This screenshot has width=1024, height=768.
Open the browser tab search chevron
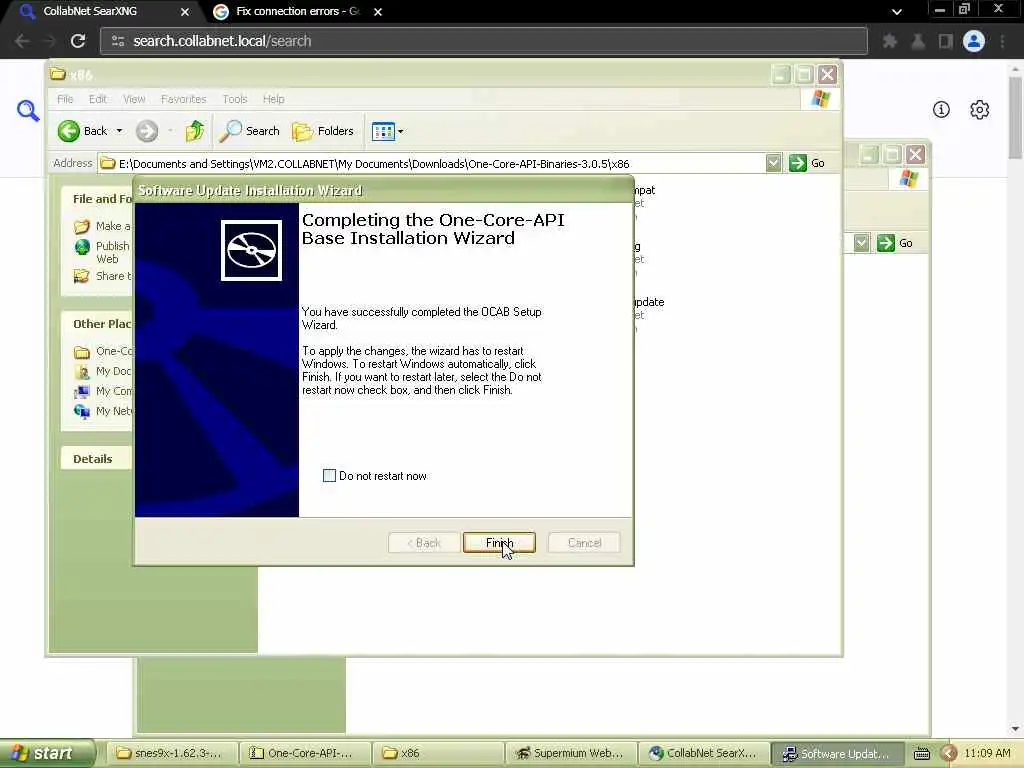(x=897, y=12)
